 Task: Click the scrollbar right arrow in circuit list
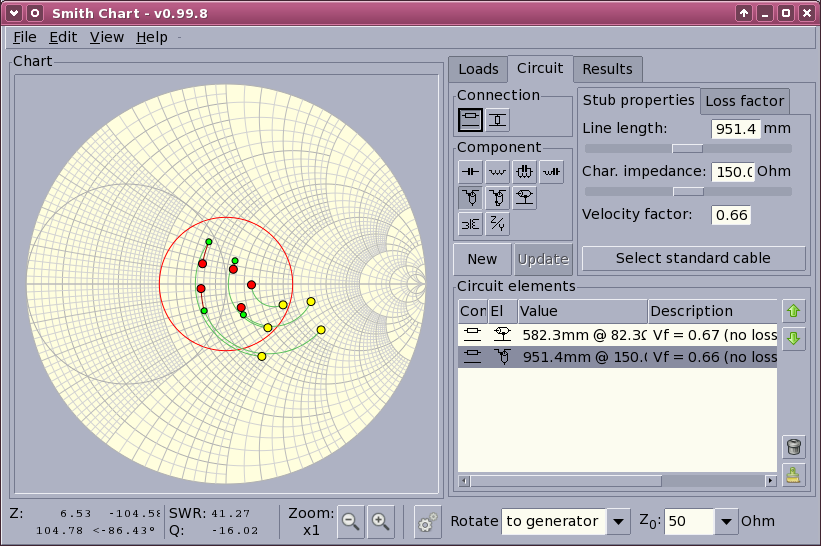(770, 481)
